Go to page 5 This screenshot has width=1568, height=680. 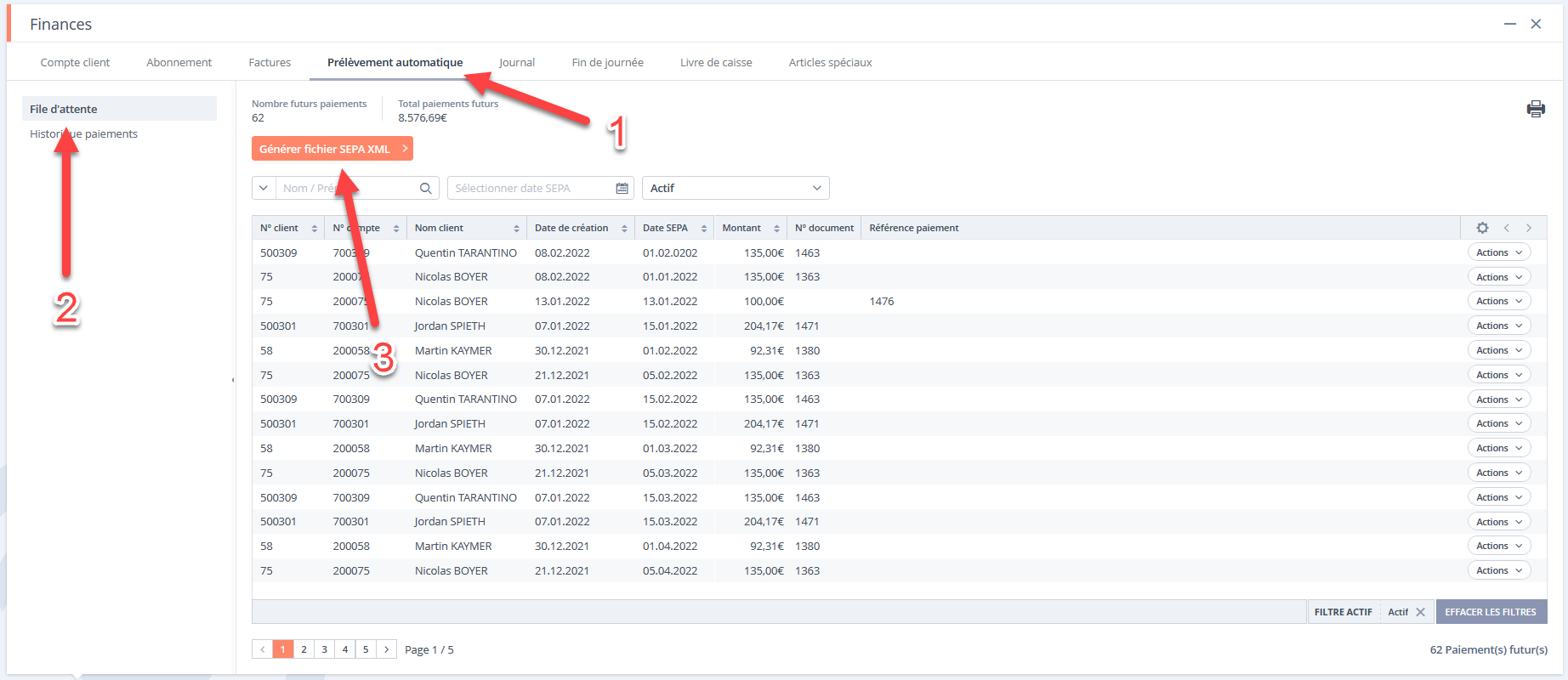[366, 649]
